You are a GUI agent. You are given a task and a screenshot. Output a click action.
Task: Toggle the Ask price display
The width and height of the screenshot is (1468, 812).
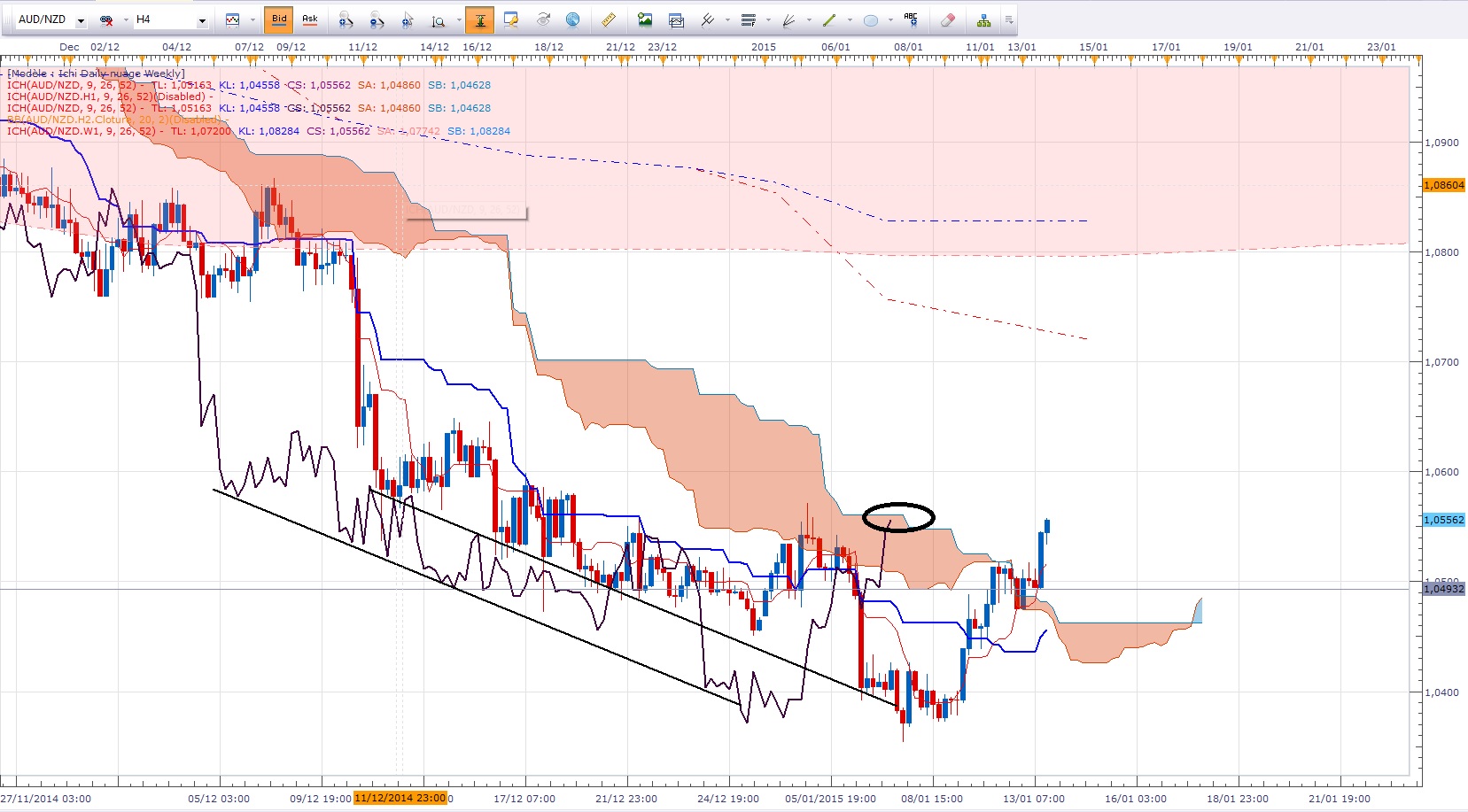(x=310, y=19)
